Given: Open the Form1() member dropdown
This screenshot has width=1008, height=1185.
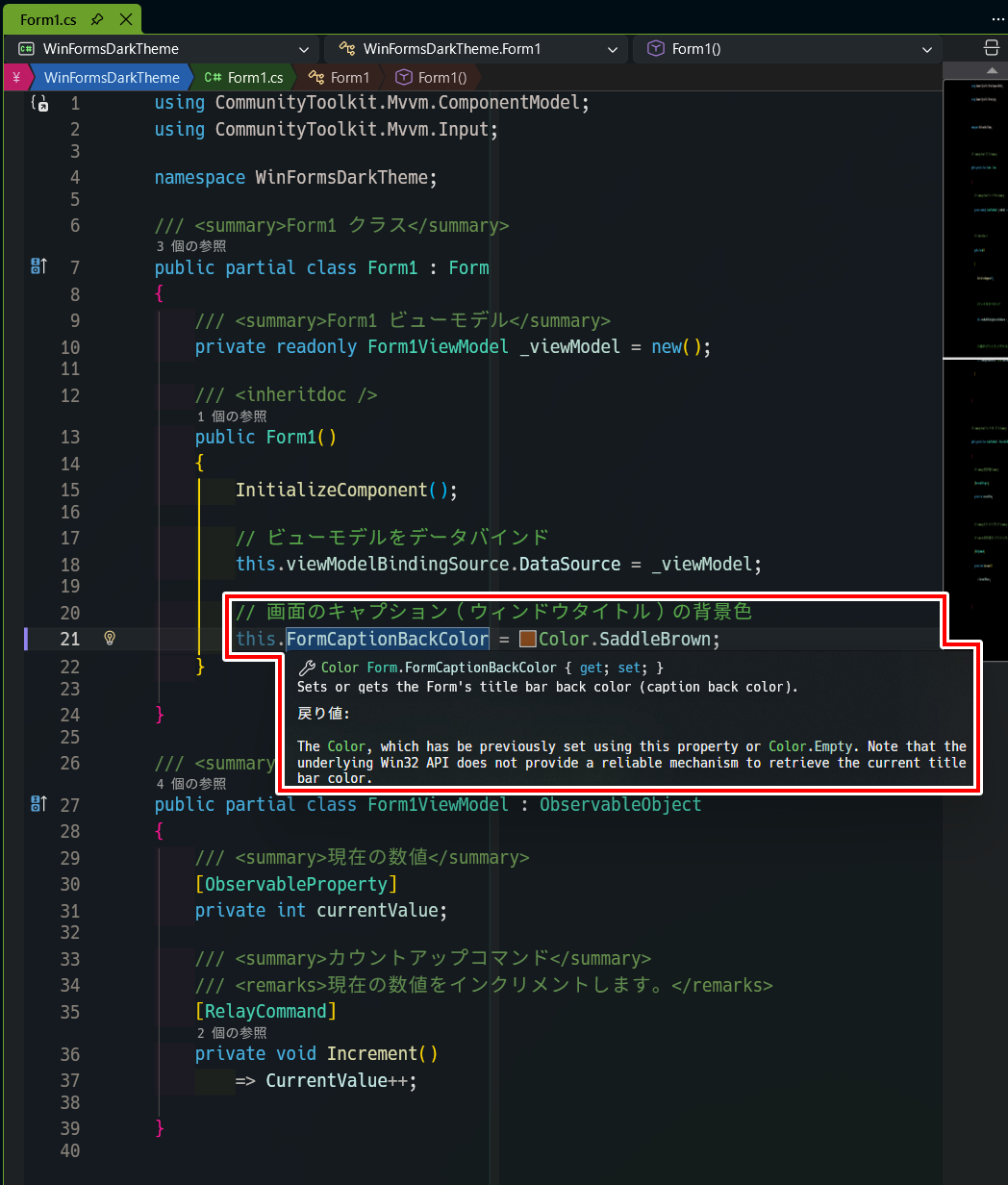Looking at the screenshot, I should [x=789, y=49].
